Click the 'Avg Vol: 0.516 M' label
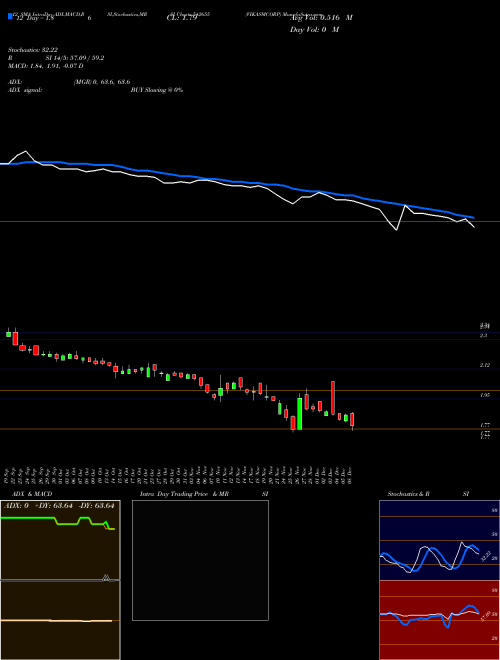Screen dimensions: 500x660 [x=321, y=18]
